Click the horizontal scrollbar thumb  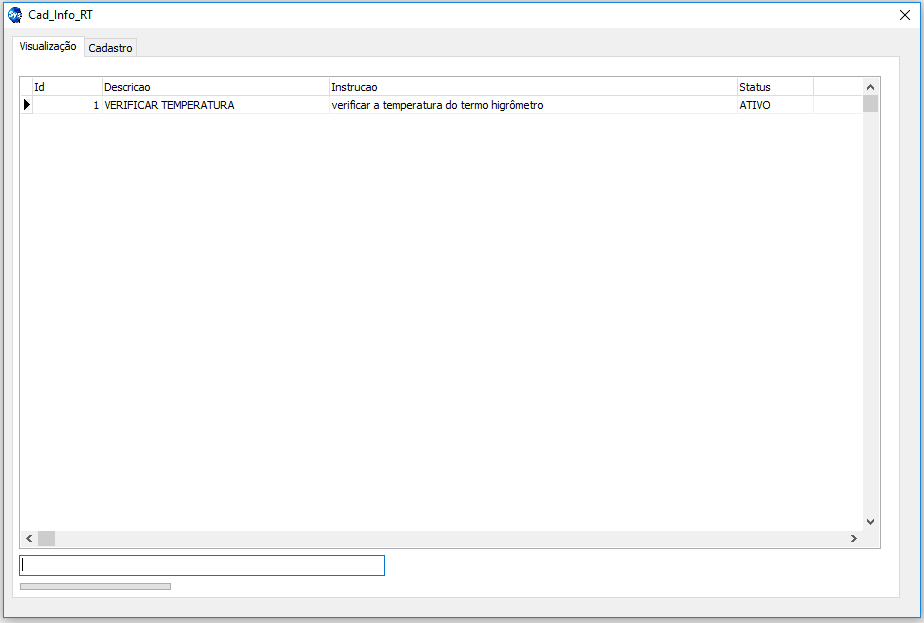[x=47, y=539]
